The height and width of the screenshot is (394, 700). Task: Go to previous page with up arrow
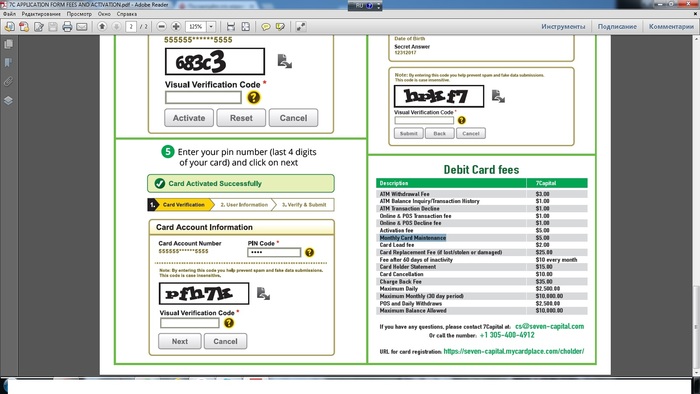(x=102, y=27)
